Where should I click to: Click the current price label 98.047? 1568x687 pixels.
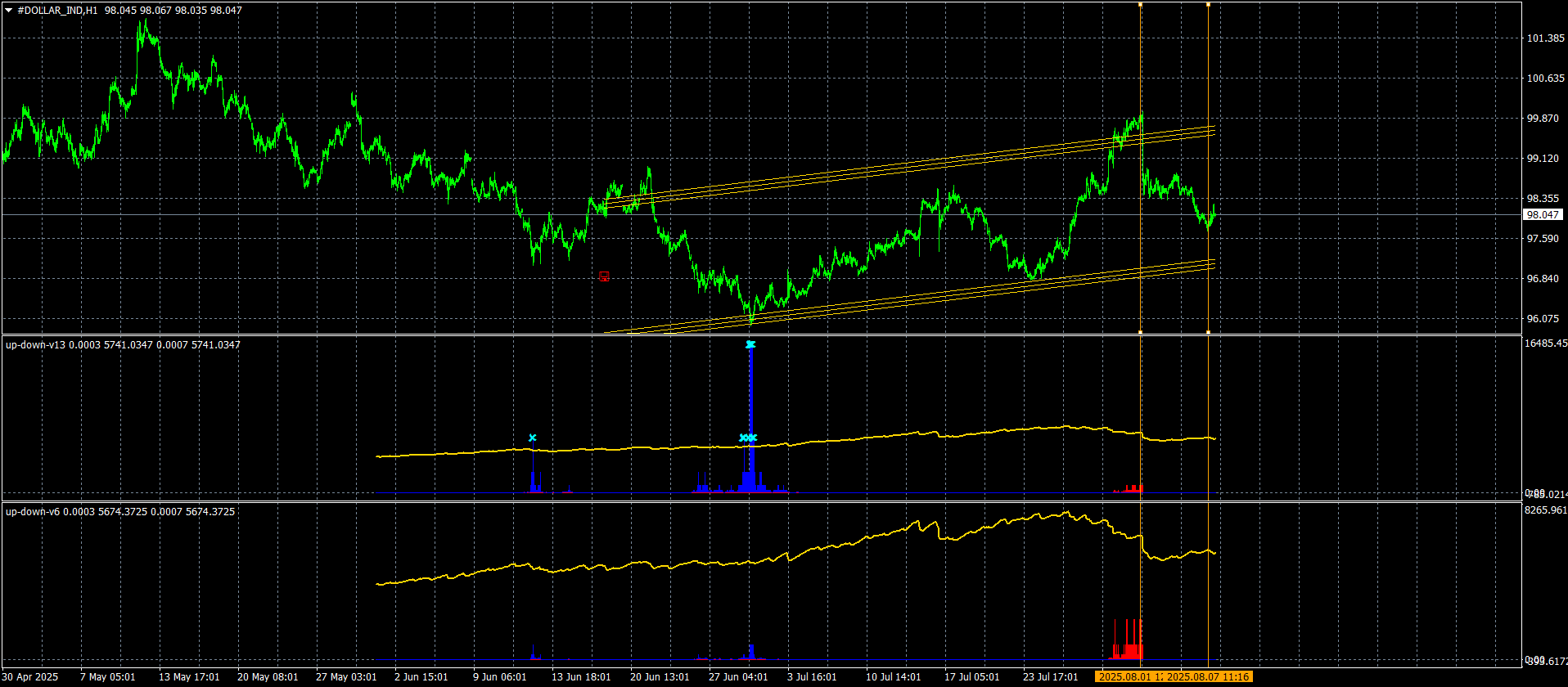click(x=1543, y=214)
